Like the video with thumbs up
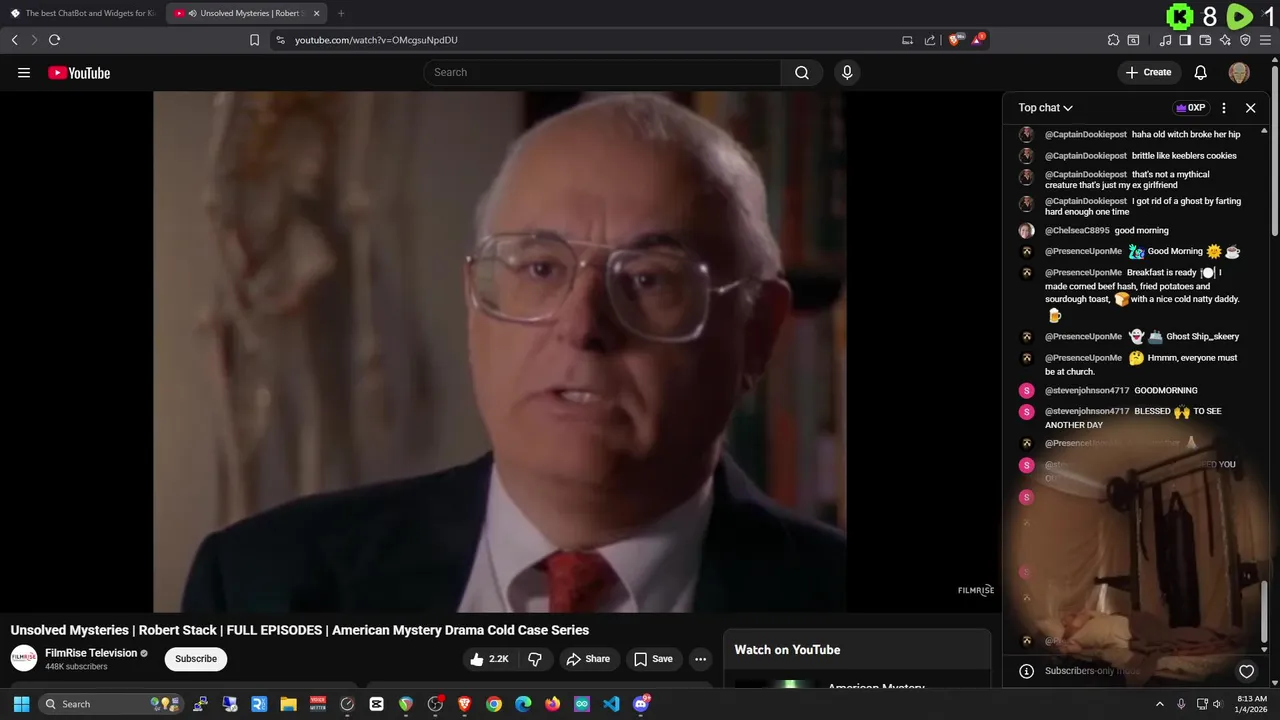Image resolution: width=1280 pixels, height=720 pixels. coord(489,659)
